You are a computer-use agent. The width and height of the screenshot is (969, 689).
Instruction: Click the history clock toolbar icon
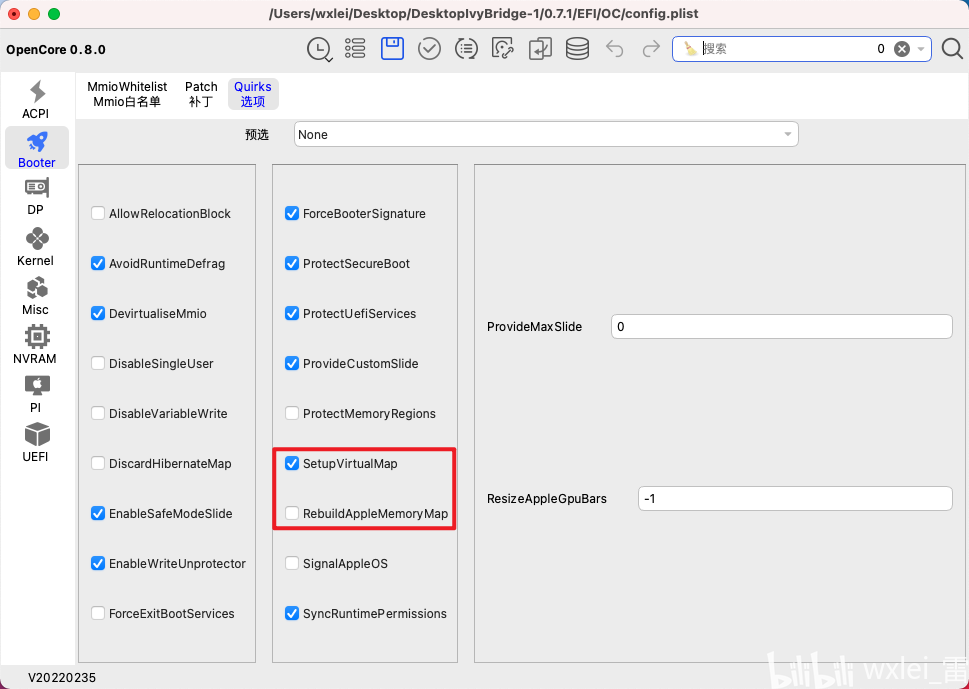click(x=319, y=49)
